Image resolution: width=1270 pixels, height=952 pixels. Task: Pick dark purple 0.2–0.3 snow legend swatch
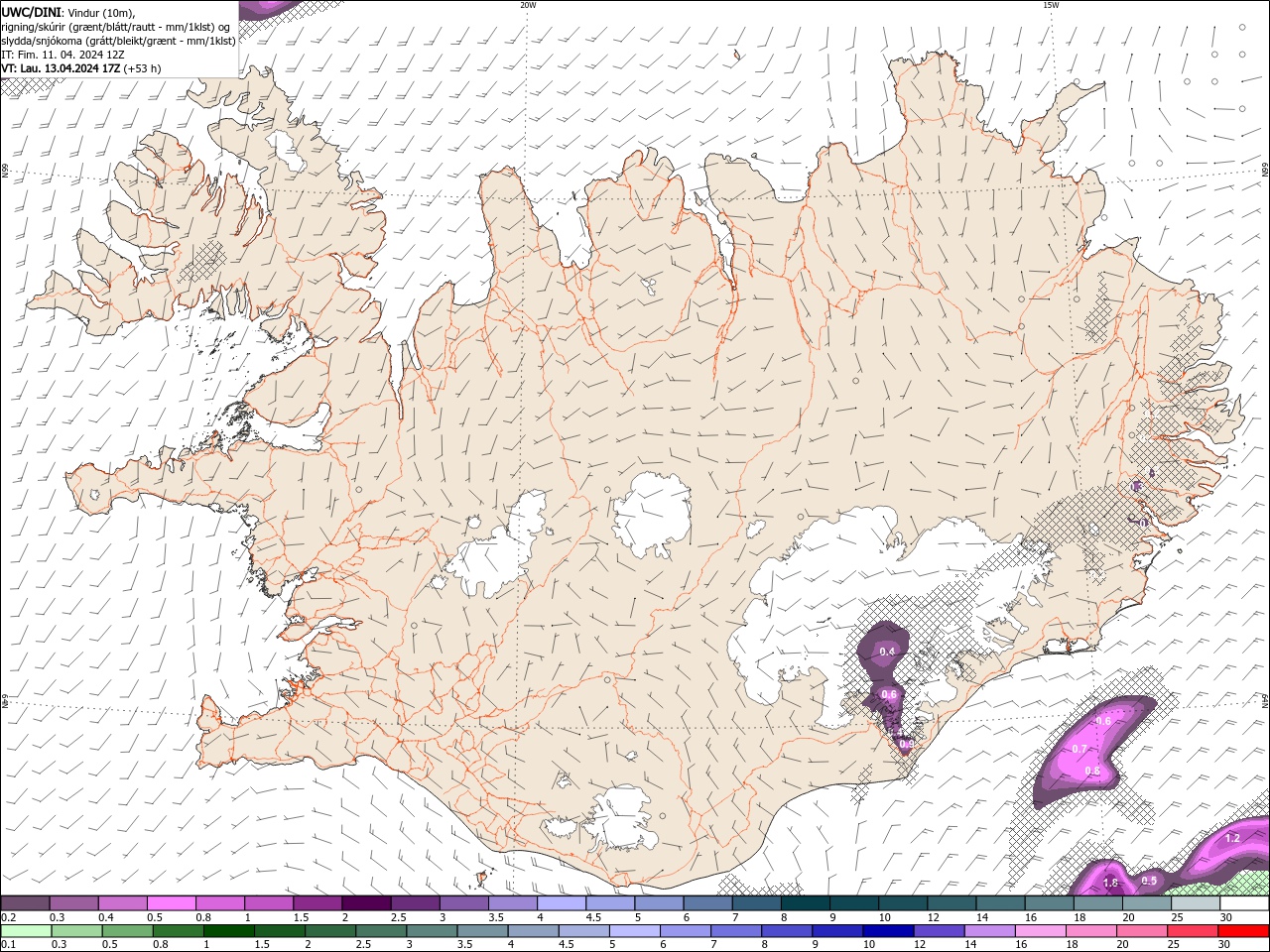click(25, 903)
